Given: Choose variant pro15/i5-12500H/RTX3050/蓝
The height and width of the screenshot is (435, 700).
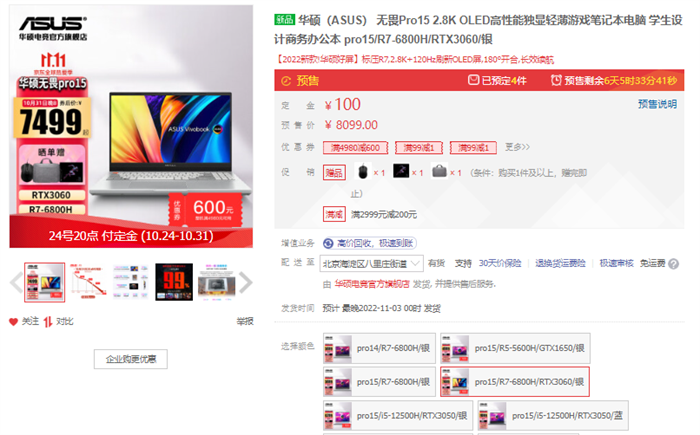Looking at the screenshot, I should click(553, 416).
